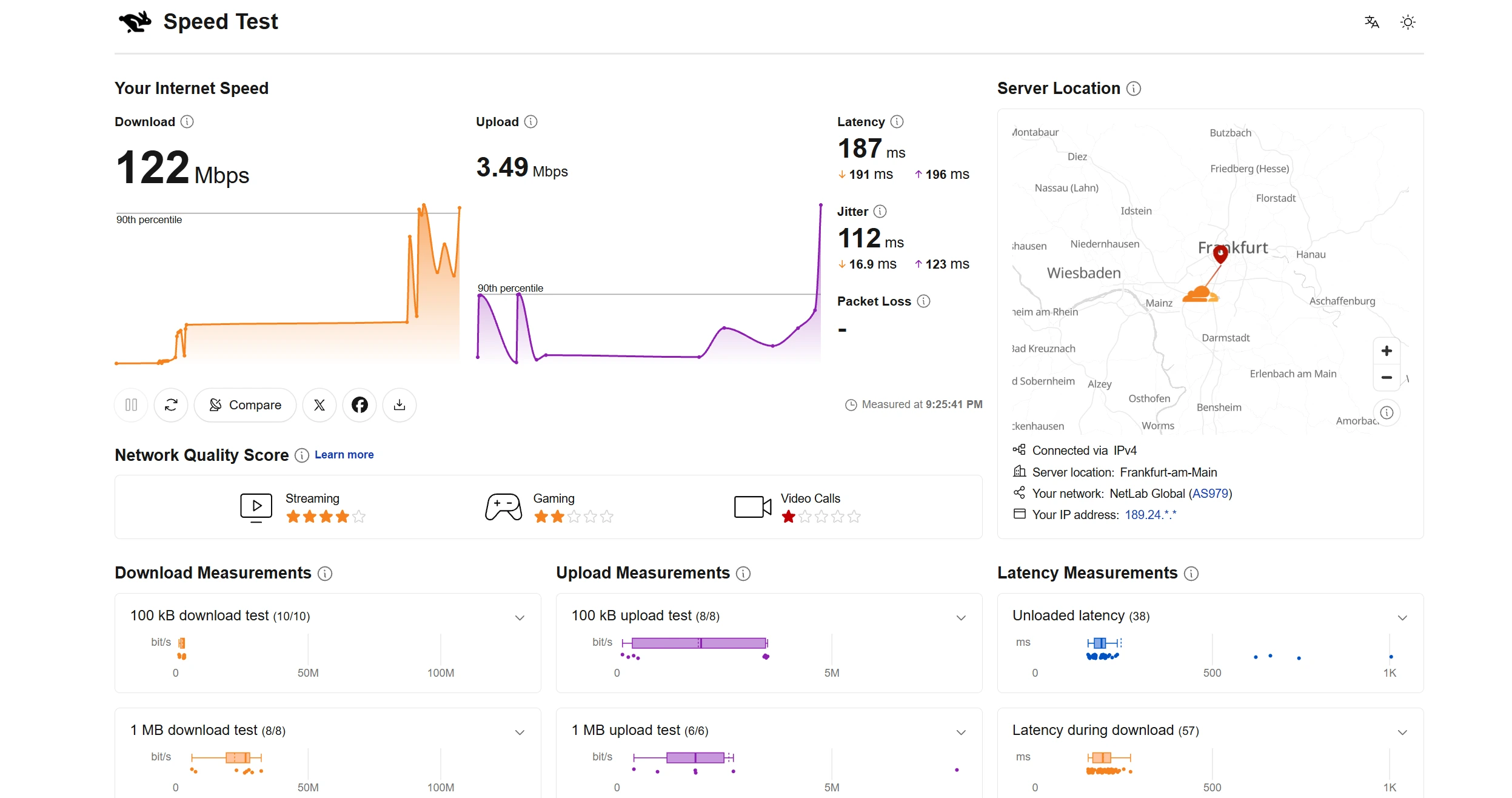Click the 3.49 Mbps upload value
This screenshot has width=1512, height=798.
pyautogui.click(x=522, y=167)
